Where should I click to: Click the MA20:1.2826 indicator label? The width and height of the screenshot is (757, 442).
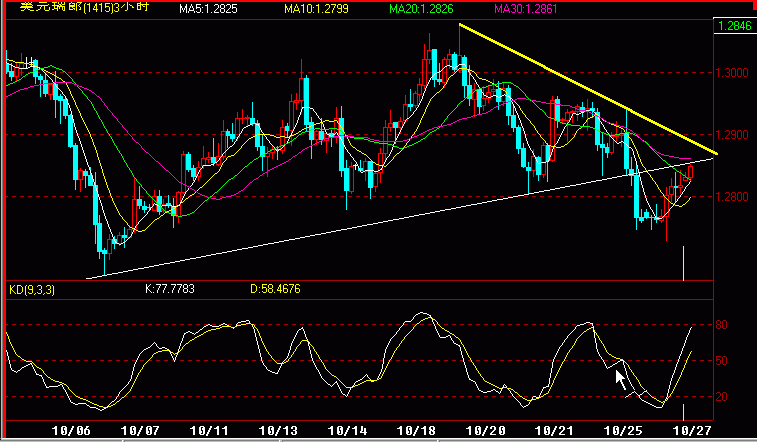point(421,9)
